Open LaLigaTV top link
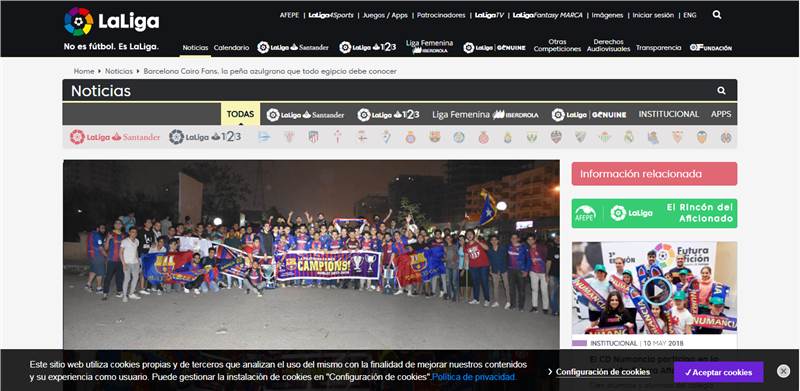Screen dimensions: 800x391 pyautogui.click(x=489, y=15)
